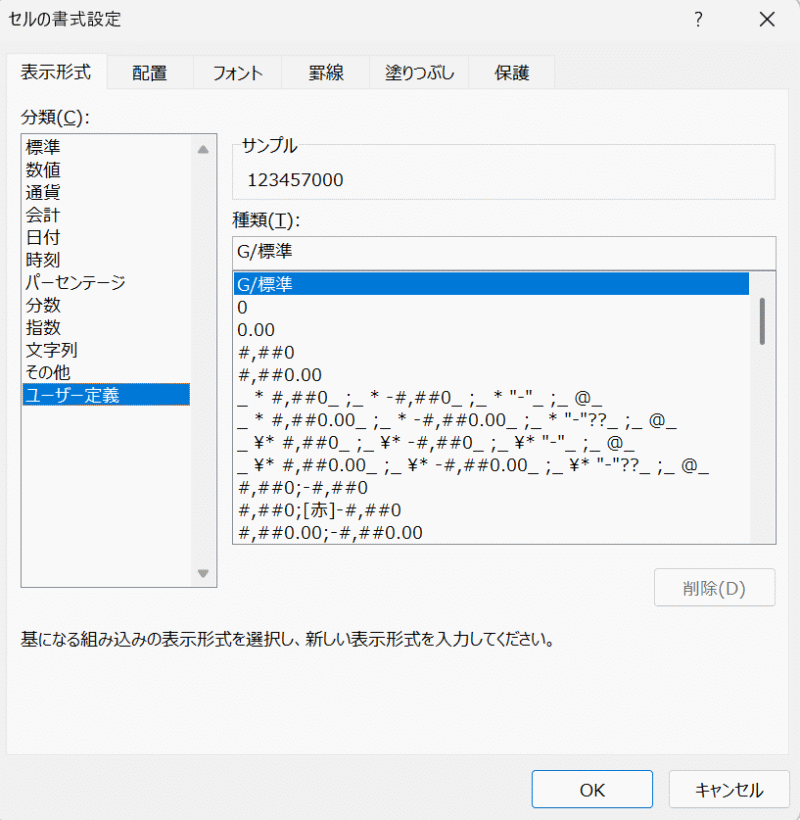This screenshot has width=800, height=820.
Task: Select the 0 format in list
Action: pos(491,307)
